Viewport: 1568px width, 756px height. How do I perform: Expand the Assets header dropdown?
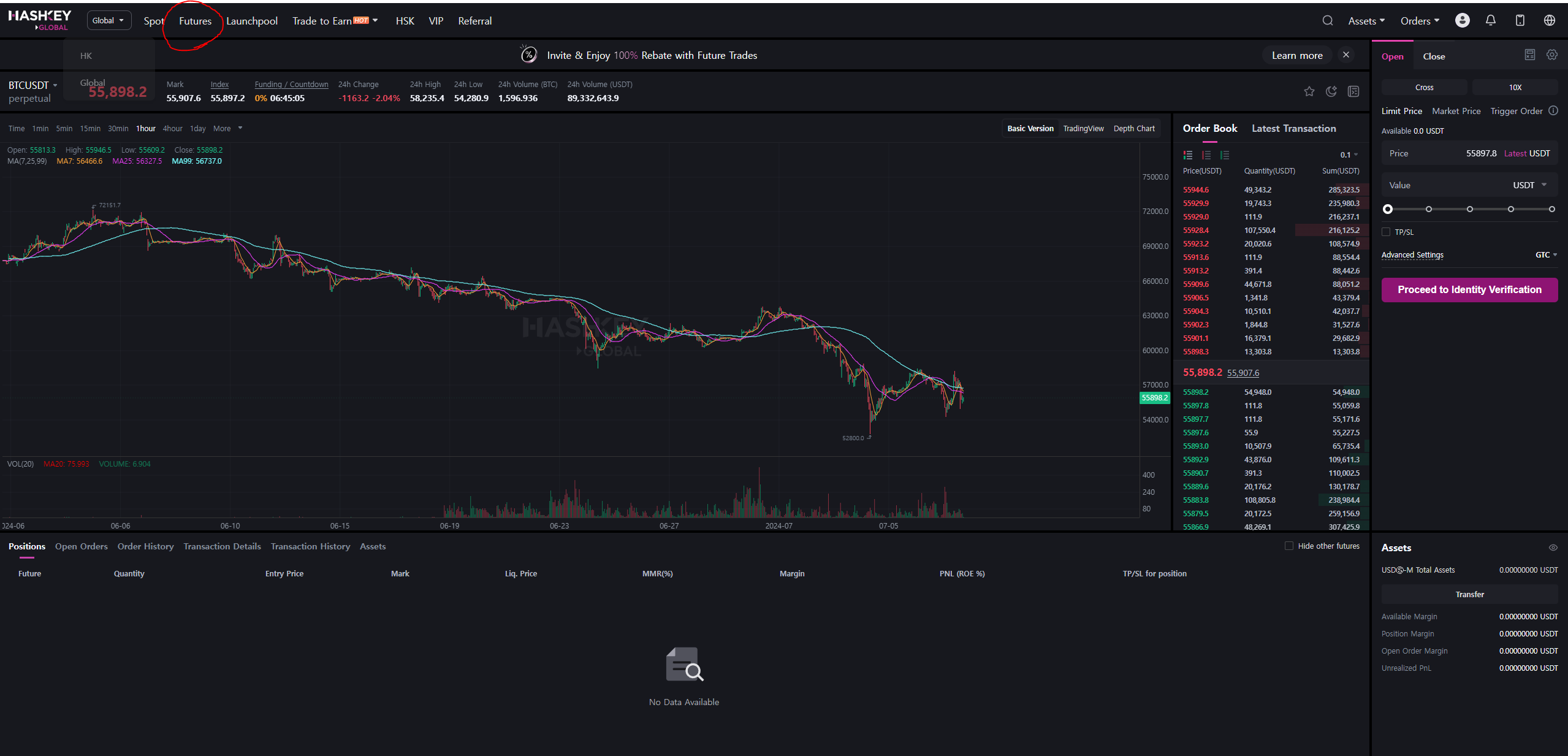(x=1366, y=21)
